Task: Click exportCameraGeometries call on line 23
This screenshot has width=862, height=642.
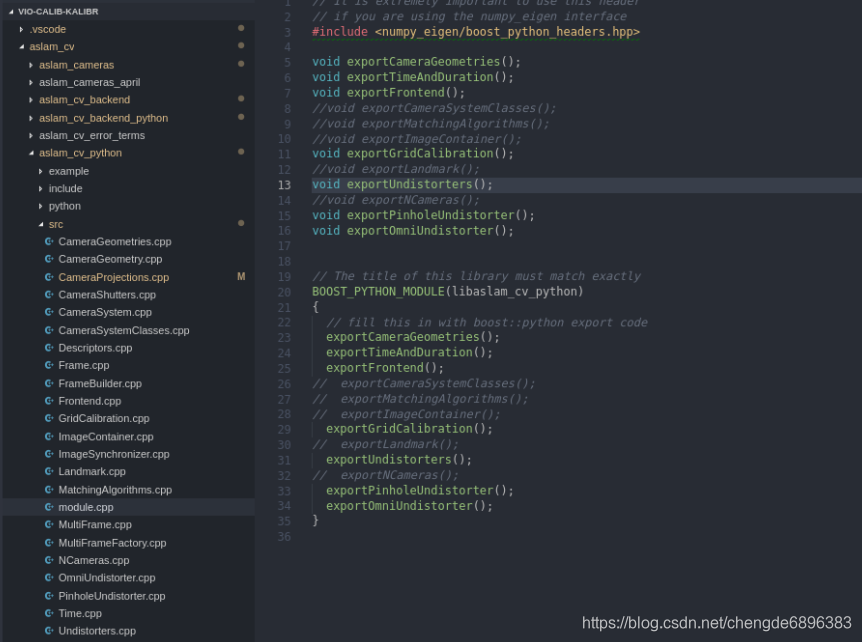Action: coord(402,337)
